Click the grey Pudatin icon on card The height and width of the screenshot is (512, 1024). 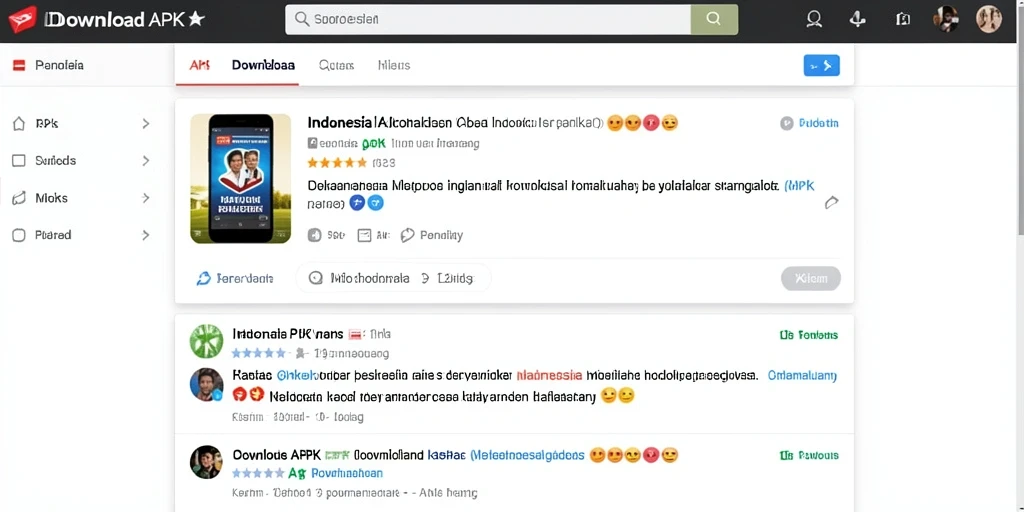(x=787, y=123)
